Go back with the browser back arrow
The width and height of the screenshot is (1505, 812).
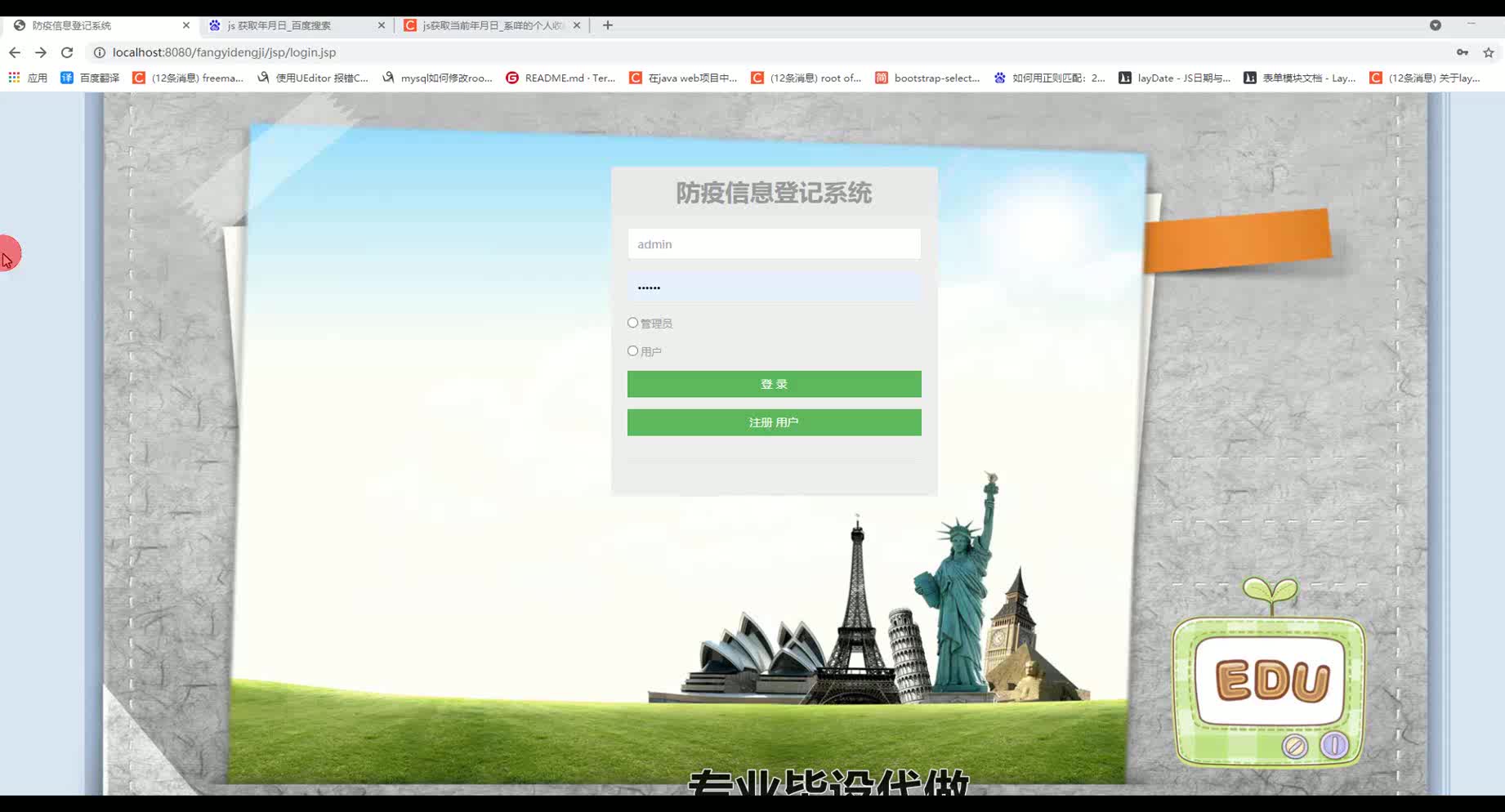[15, 52]
